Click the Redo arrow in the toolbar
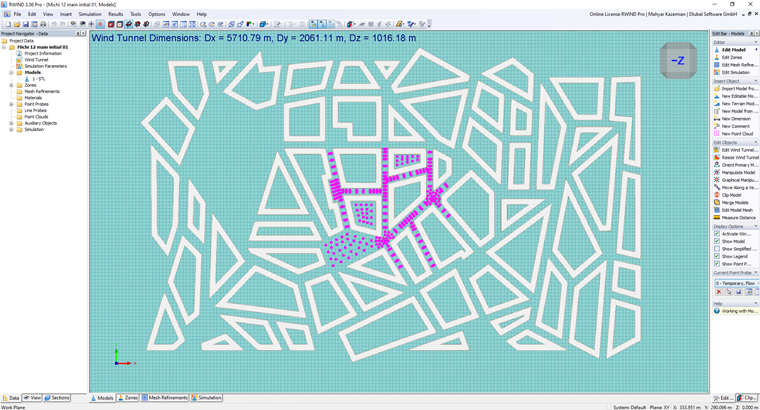This screenshot has height=410, width=760. [63, 24]
